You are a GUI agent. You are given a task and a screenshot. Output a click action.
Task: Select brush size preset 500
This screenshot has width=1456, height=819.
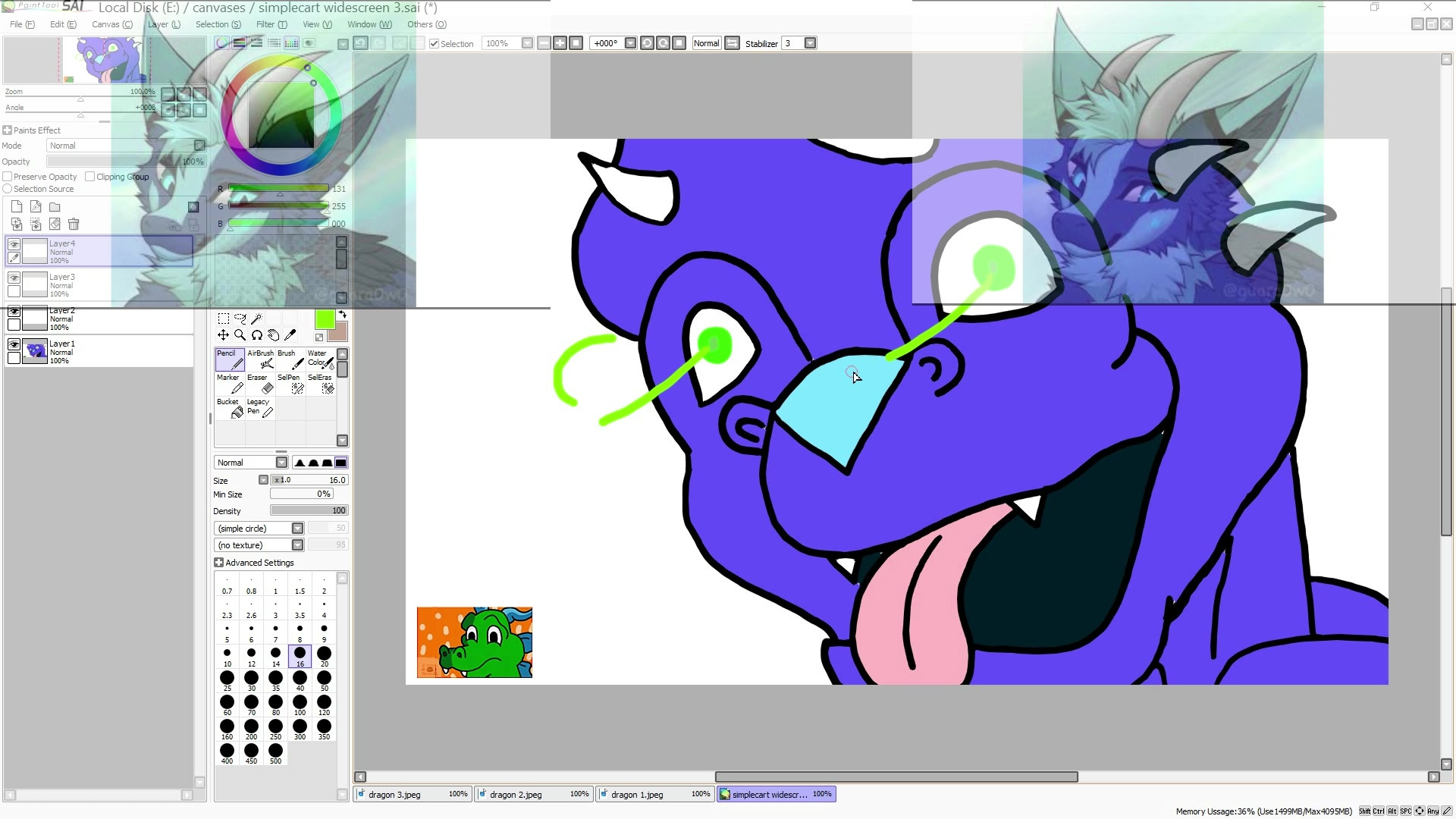pos(275,754)
